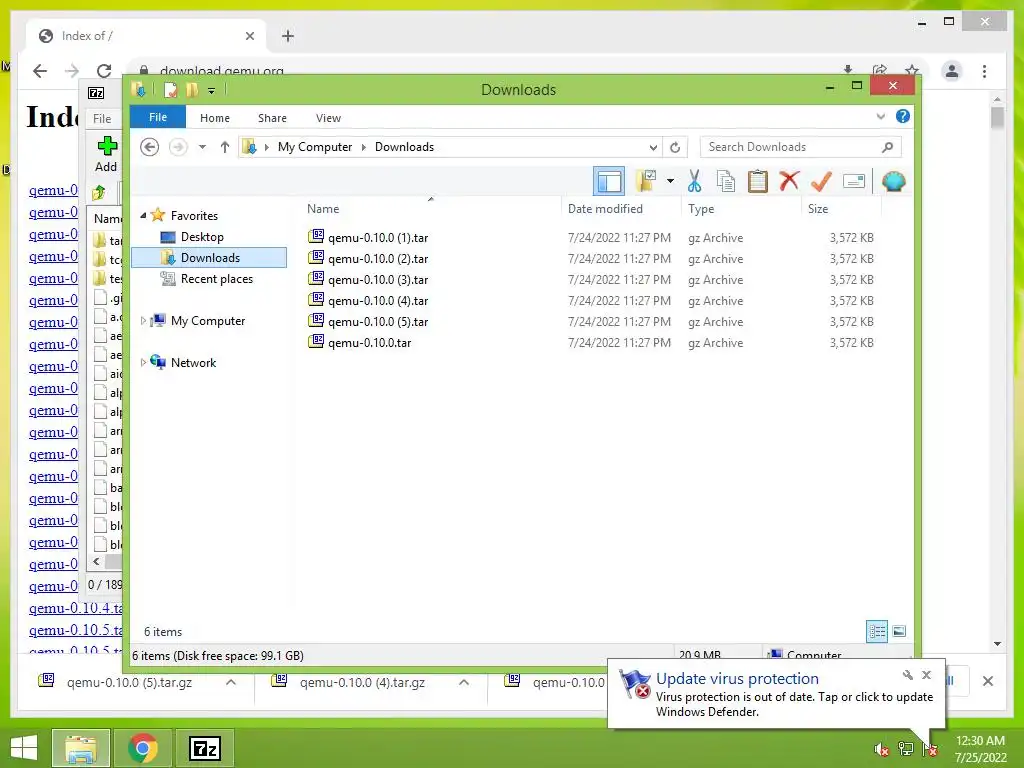Open a new Chrome tab
Viewport: 1024px width, 768px height.
[x=288, y=36]
